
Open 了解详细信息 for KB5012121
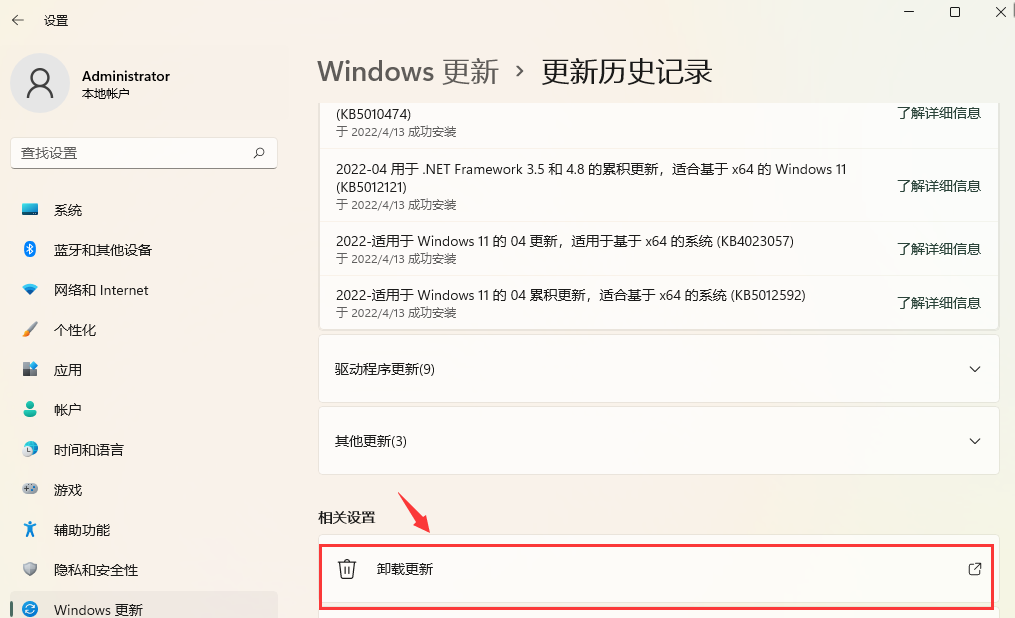pyautogui.click(x=939, y=186)
